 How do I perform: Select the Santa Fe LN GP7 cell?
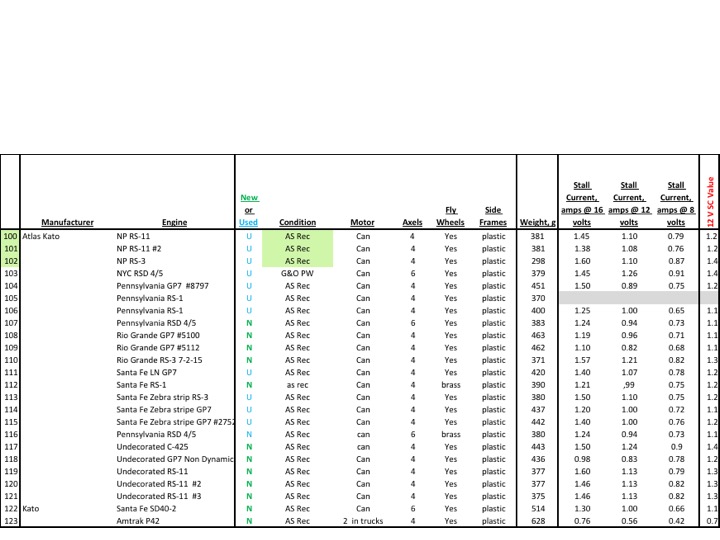click(x=146, y=372)
